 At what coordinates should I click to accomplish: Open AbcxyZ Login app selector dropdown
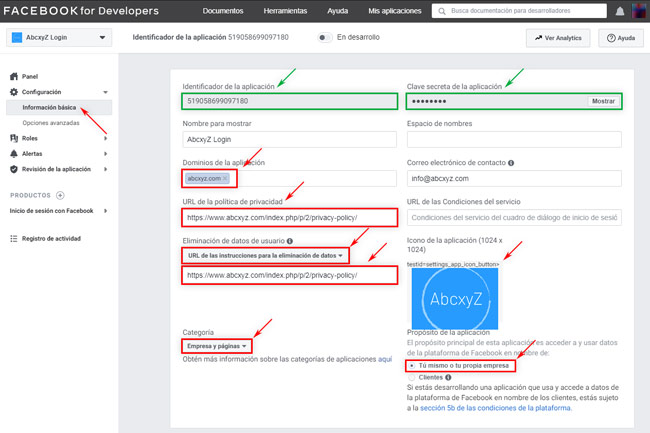pyautogui.click(x=59, y=37)
